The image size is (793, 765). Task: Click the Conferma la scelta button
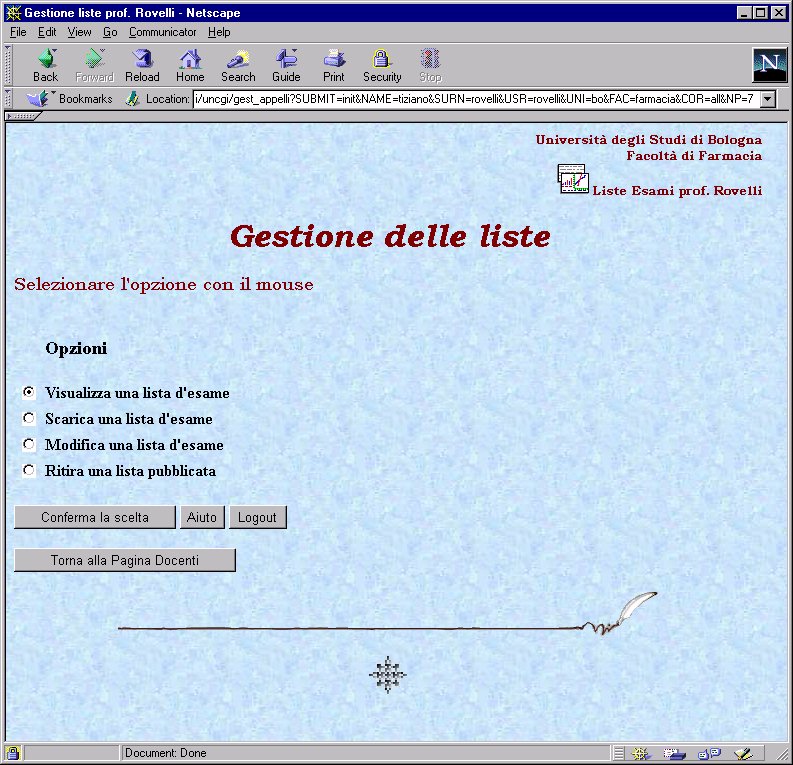[x=95, y=517]
